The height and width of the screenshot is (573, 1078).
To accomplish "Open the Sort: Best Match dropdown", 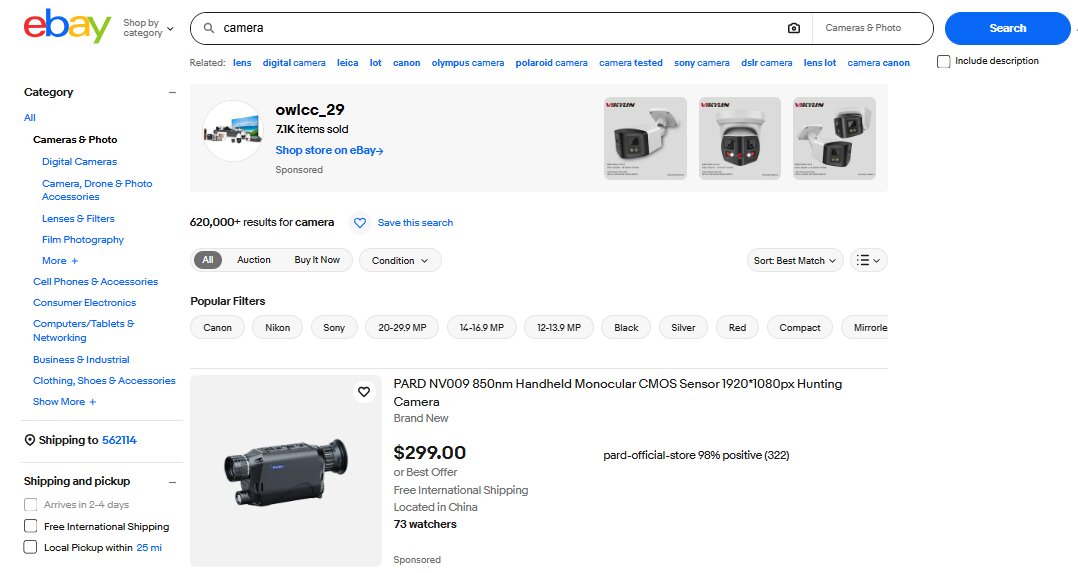I will [795, 260].
